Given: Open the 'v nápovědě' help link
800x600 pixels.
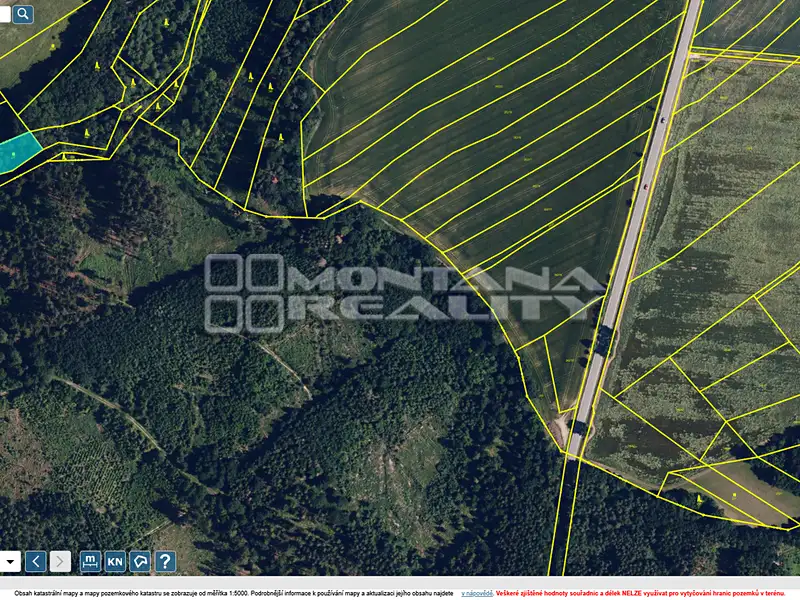Looking at the screenshot, I should pos(477,593).
